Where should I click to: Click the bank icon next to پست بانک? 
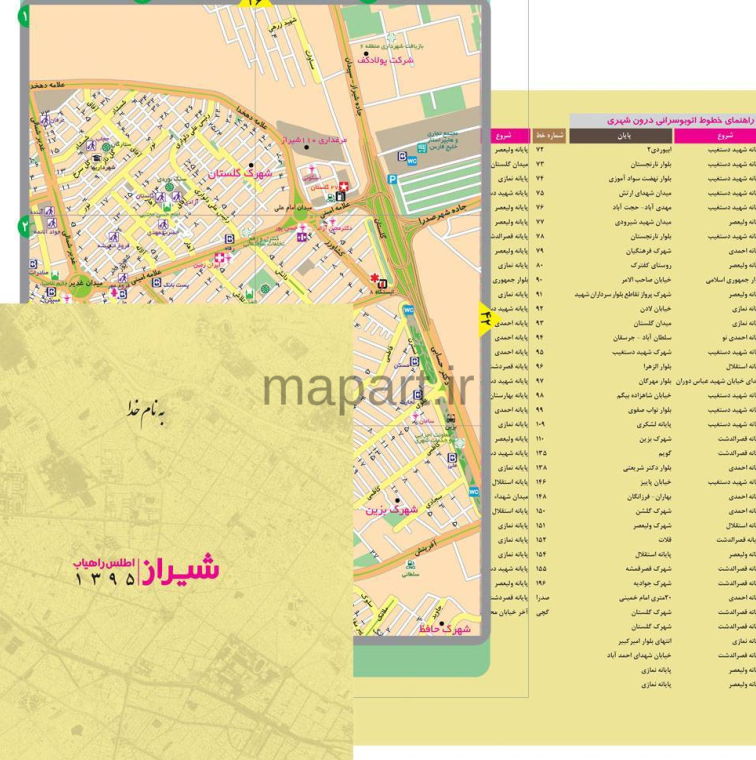point(156,282)
